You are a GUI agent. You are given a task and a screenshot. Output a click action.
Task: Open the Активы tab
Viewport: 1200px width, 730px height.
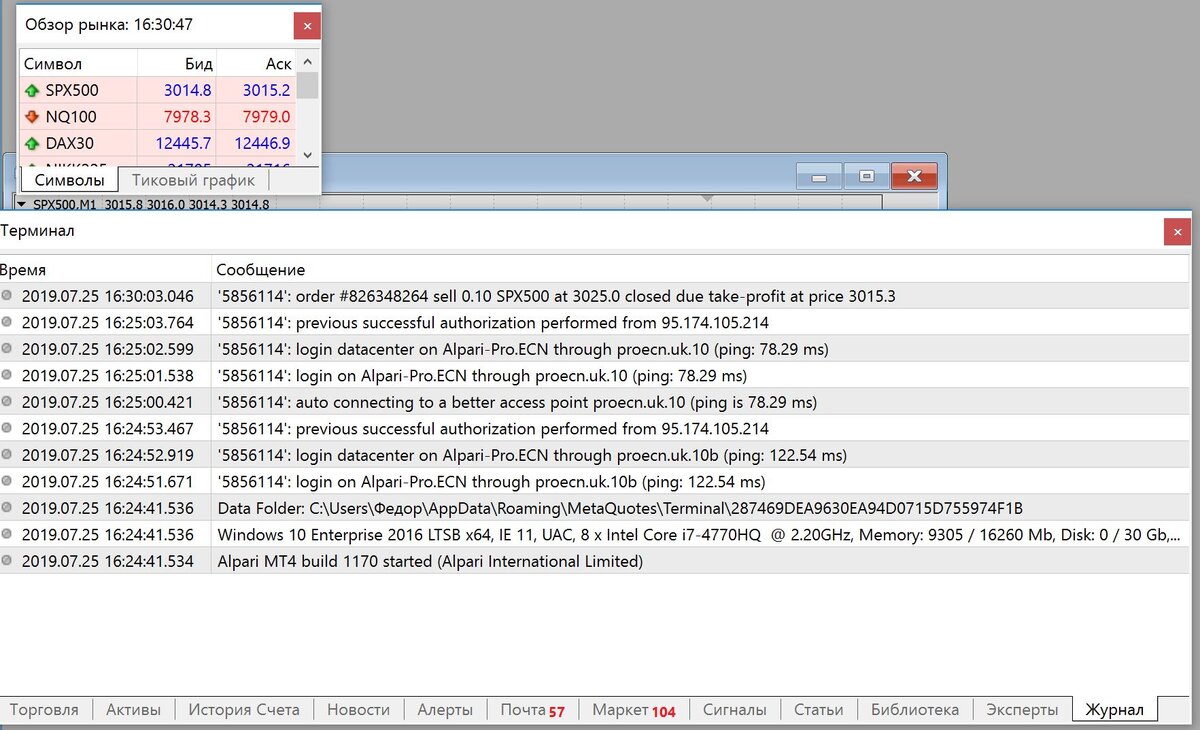click(133, 709)
